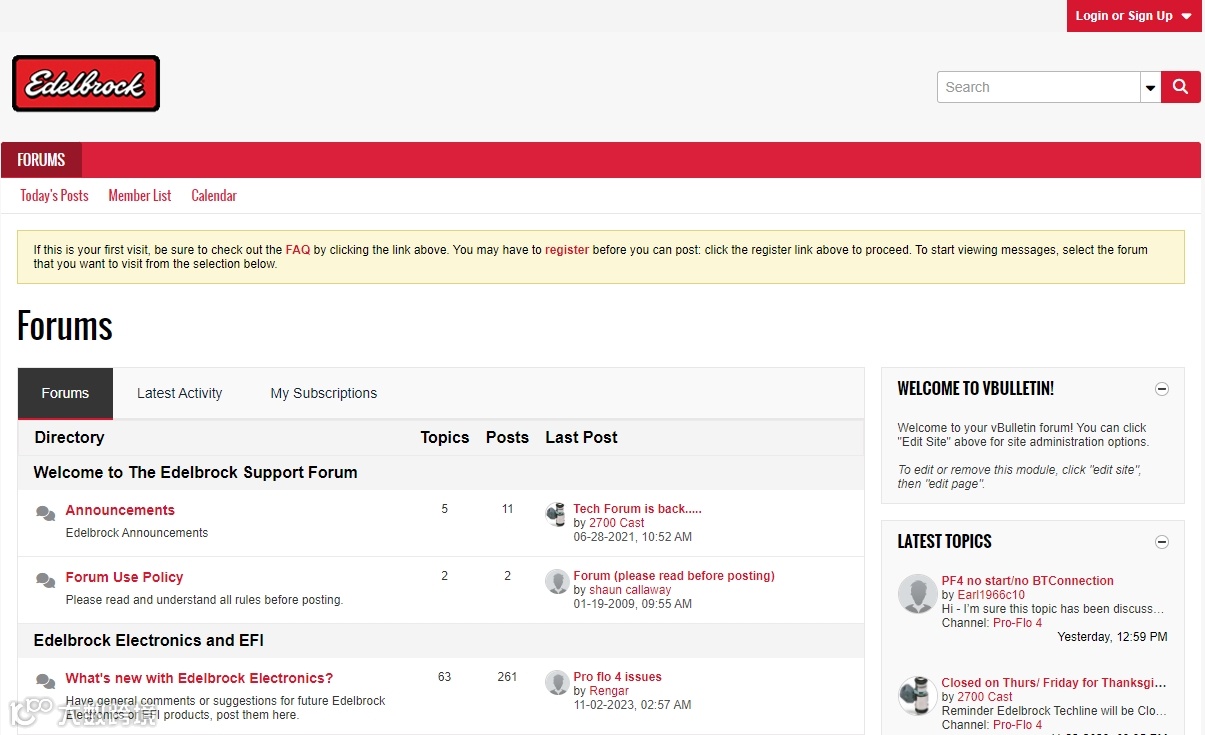Switch to the My Subscriptions tab
Viewport: 1205px width, 735px height.
tap(324, 393)
